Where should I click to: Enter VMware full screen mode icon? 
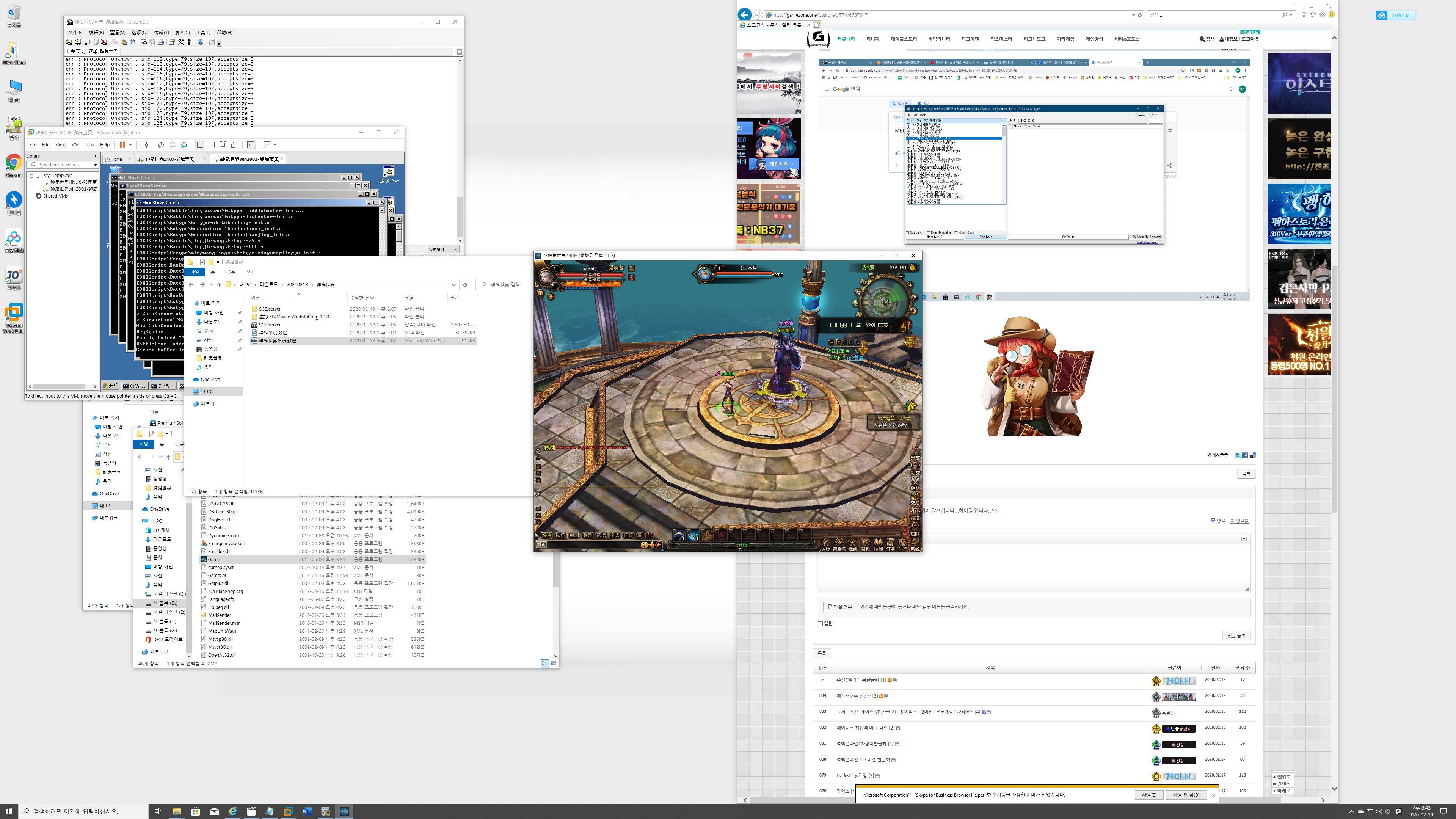coord(223,145)
